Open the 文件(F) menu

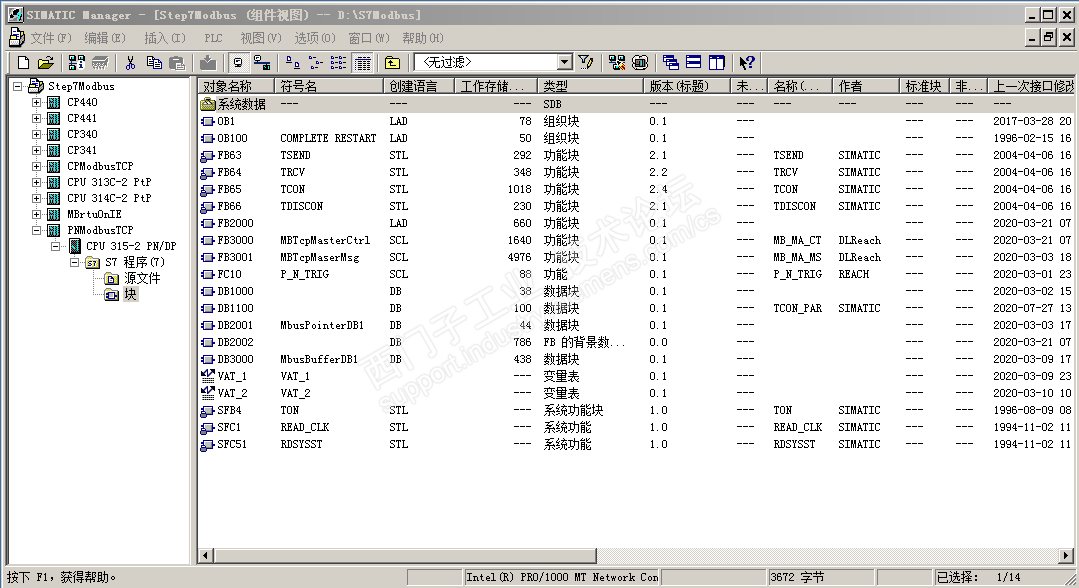pos(51,38)
